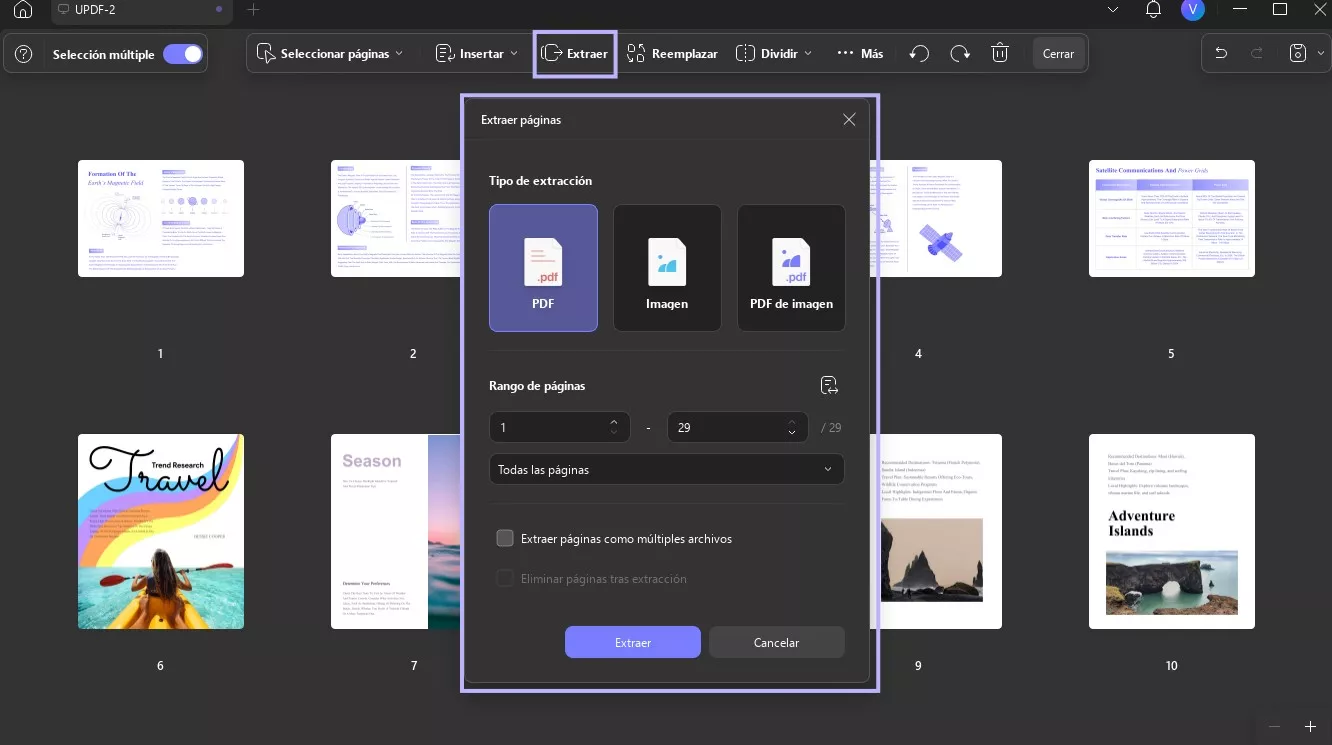Select PDF de imagen extraction type
This screenshot has width=1332, height=745.
(791, 268)
